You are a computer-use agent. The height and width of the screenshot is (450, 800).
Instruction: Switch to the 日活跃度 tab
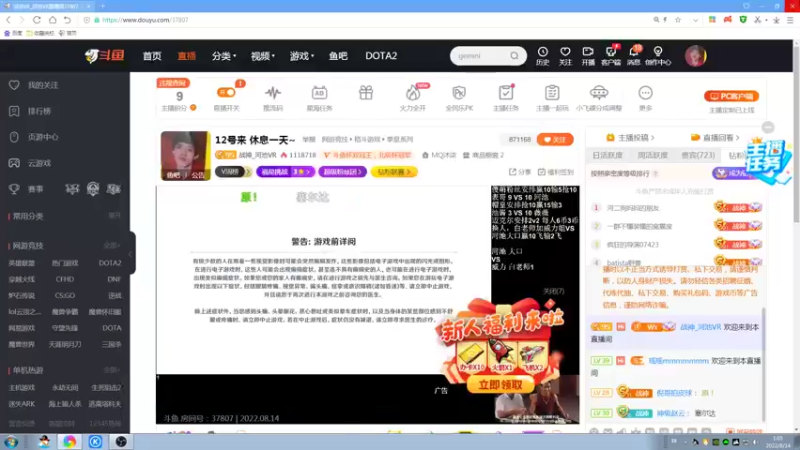607,155
